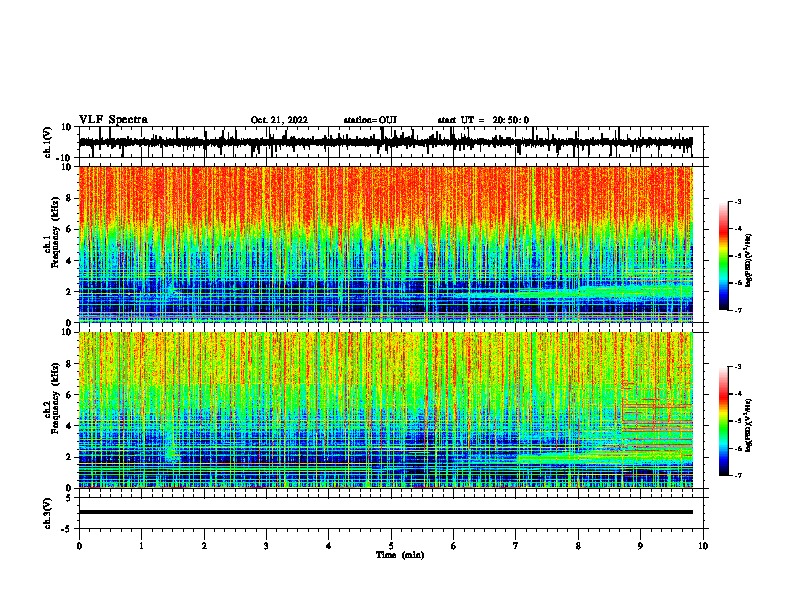Screen dimensions: 792x612
Task: Click the ch.1 colorbar log(PSD) unit label
Action: [749, 260]
